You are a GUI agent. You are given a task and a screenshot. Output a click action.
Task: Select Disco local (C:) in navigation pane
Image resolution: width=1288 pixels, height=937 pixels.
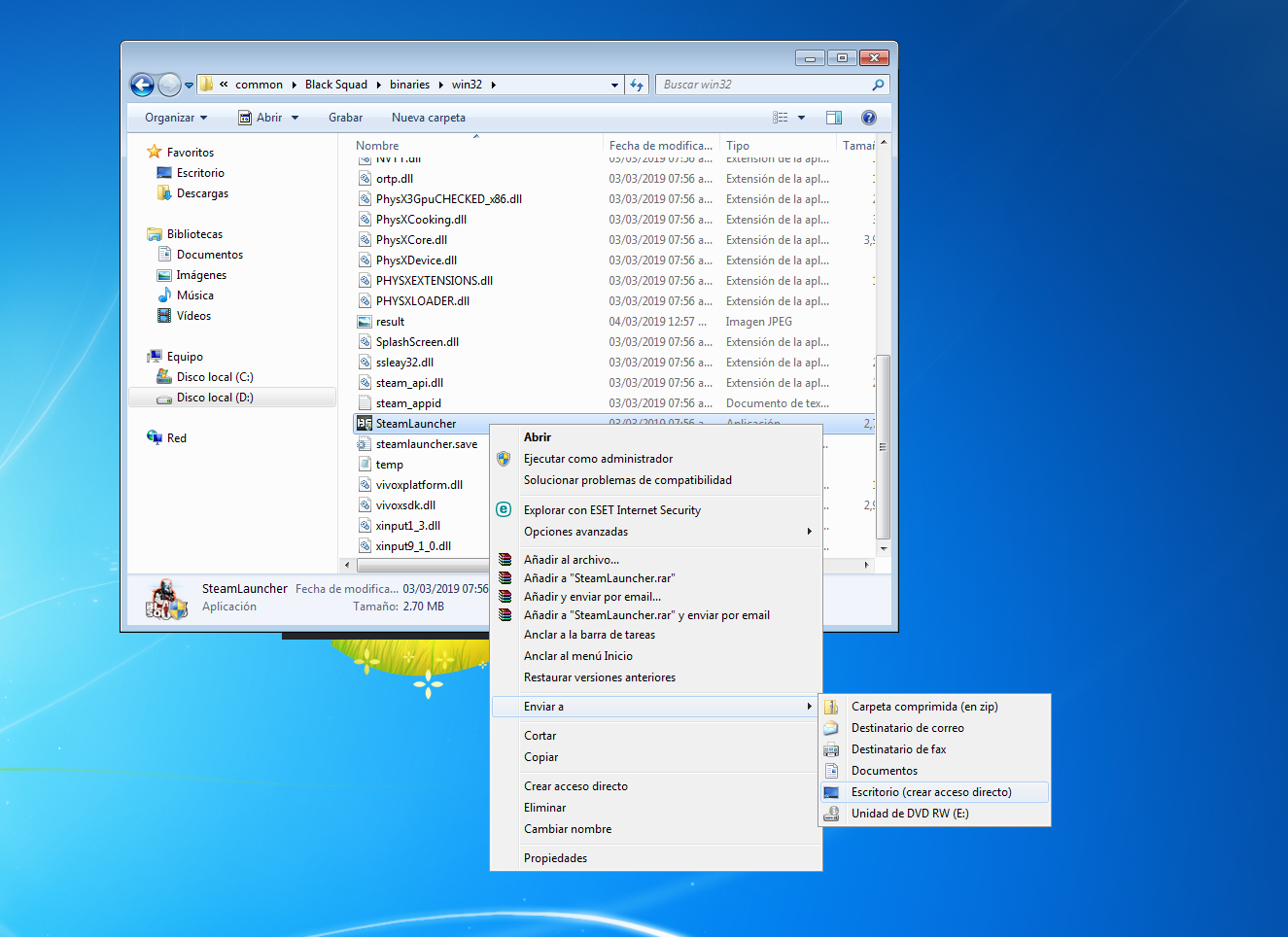pyautogui.click(x=215, y=377)
